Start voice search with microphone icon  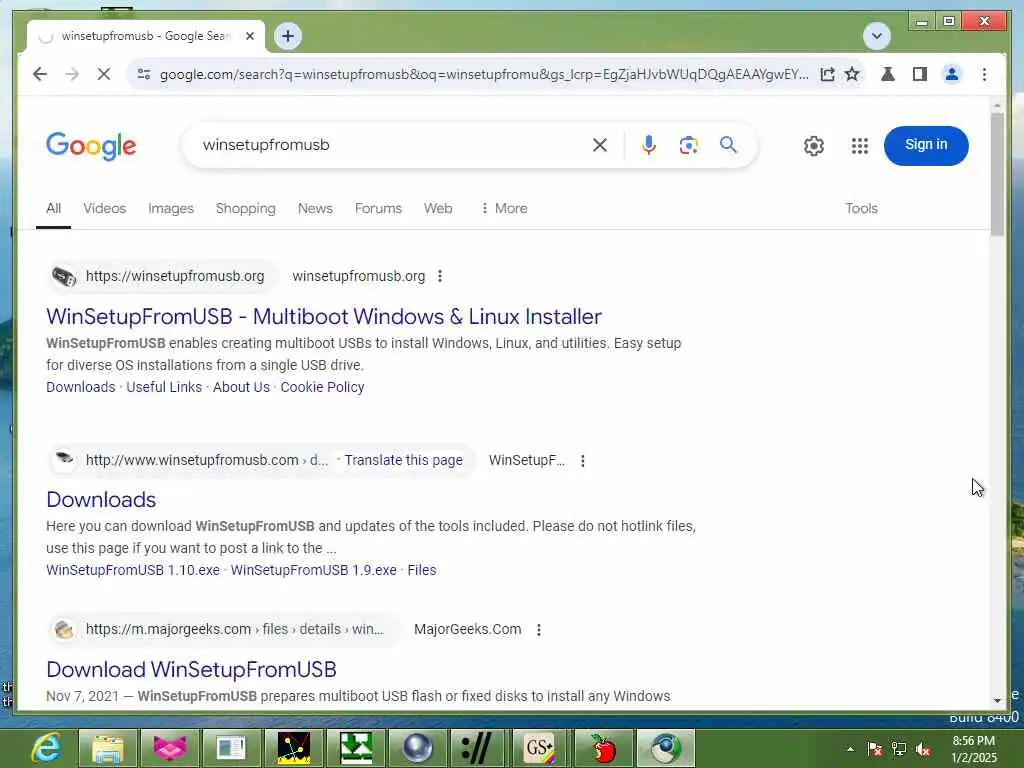point(648,145)
